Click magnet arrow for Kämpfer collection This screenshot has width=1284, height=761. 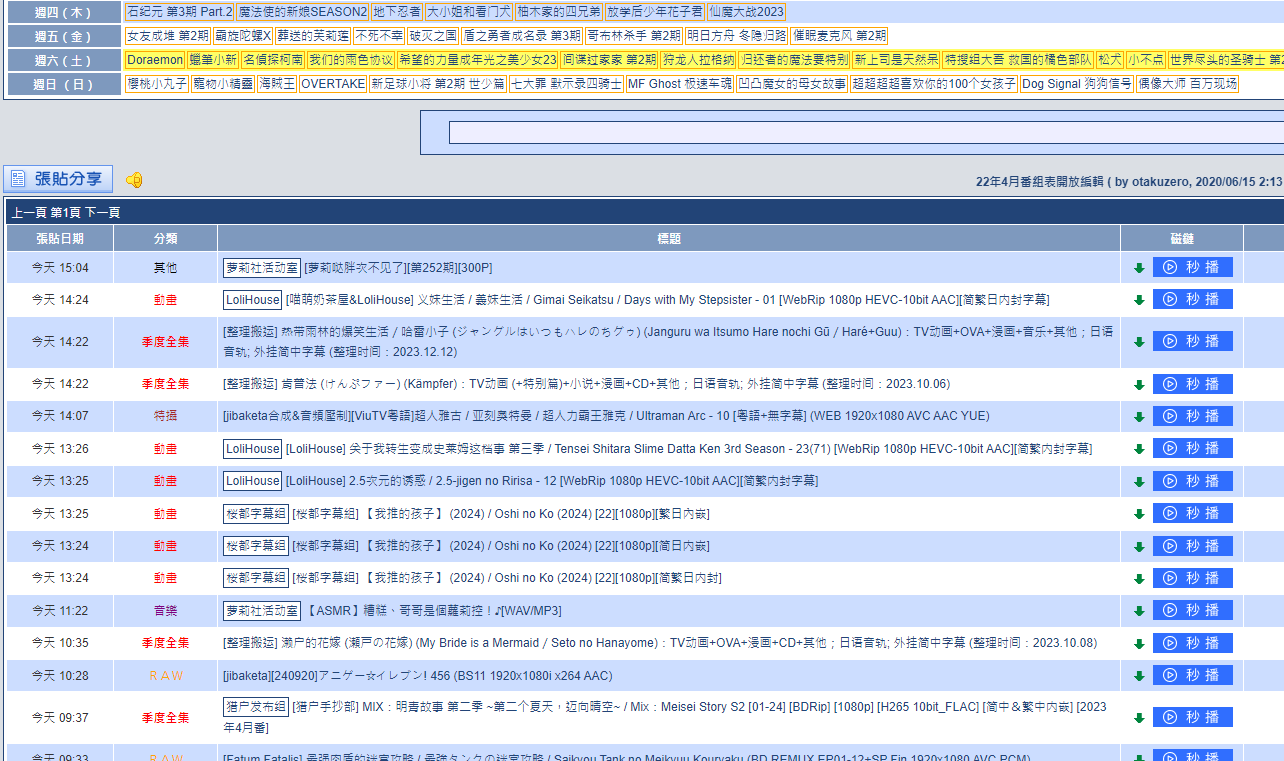point(1139,384)
